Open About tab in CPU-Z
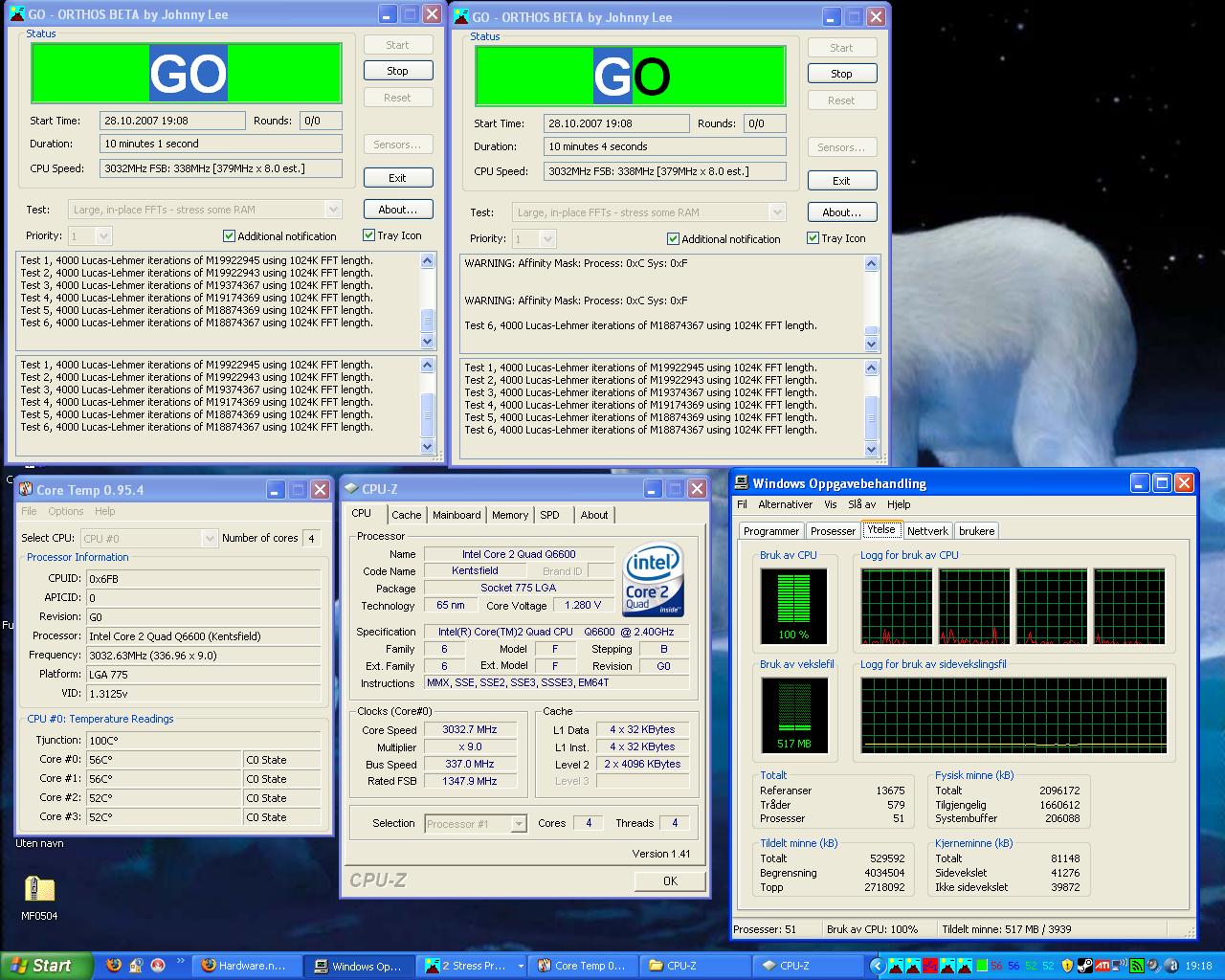 [x=594, y=515]
